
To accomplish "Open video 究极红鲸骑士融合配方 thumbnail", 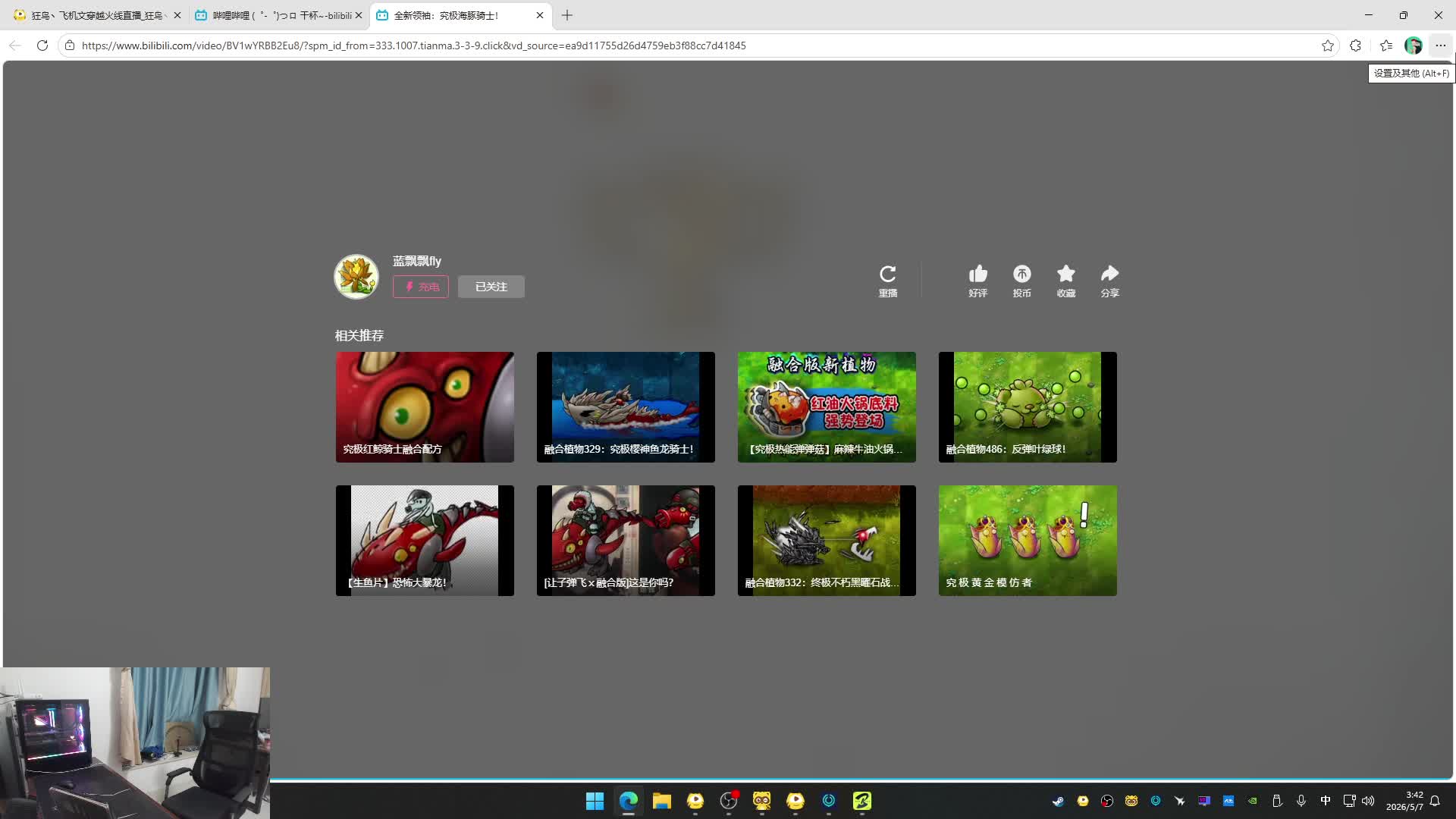I will click(425, 407).
